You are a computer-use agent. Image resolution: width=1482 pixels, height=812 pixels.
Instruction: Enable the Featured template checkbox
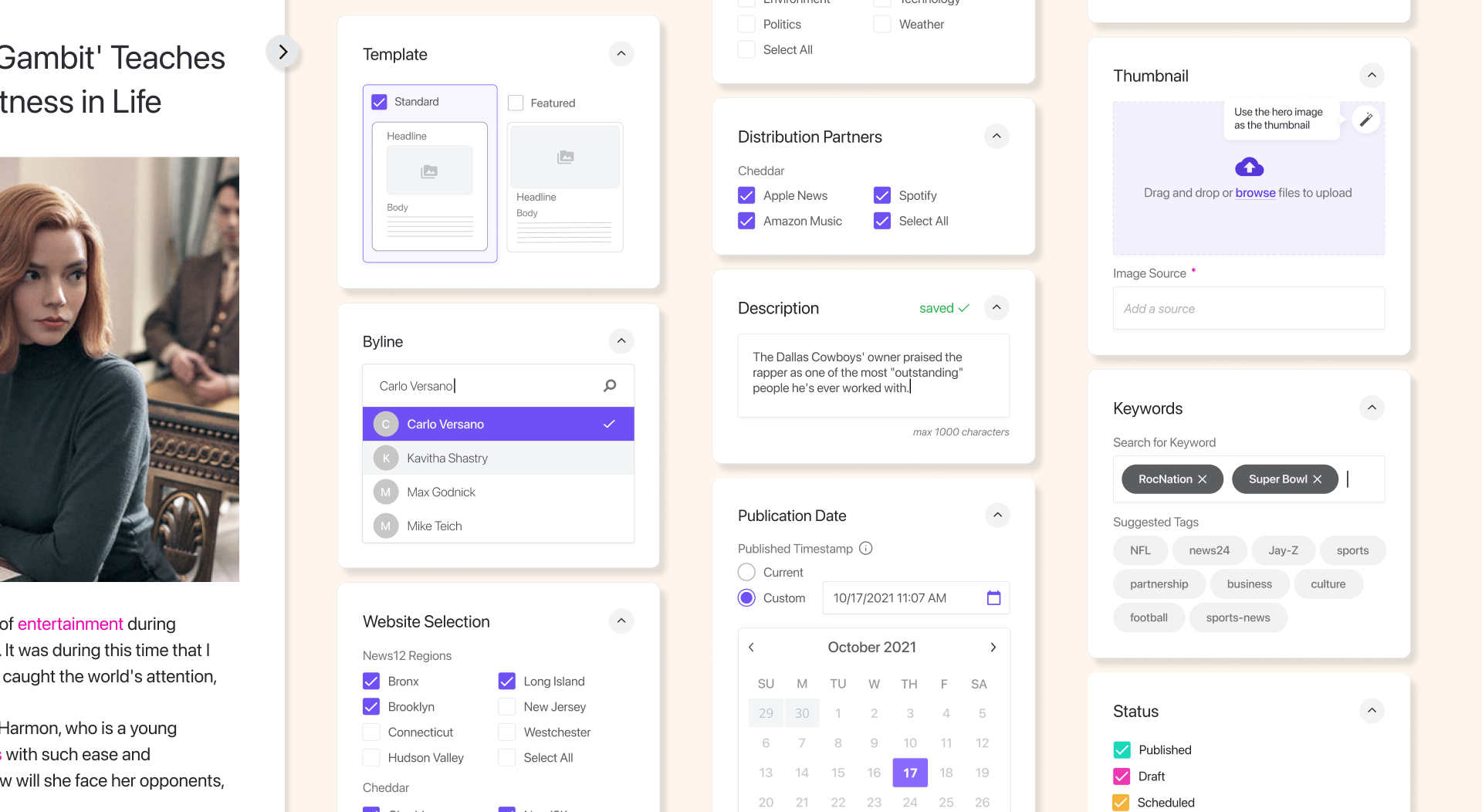516,103
